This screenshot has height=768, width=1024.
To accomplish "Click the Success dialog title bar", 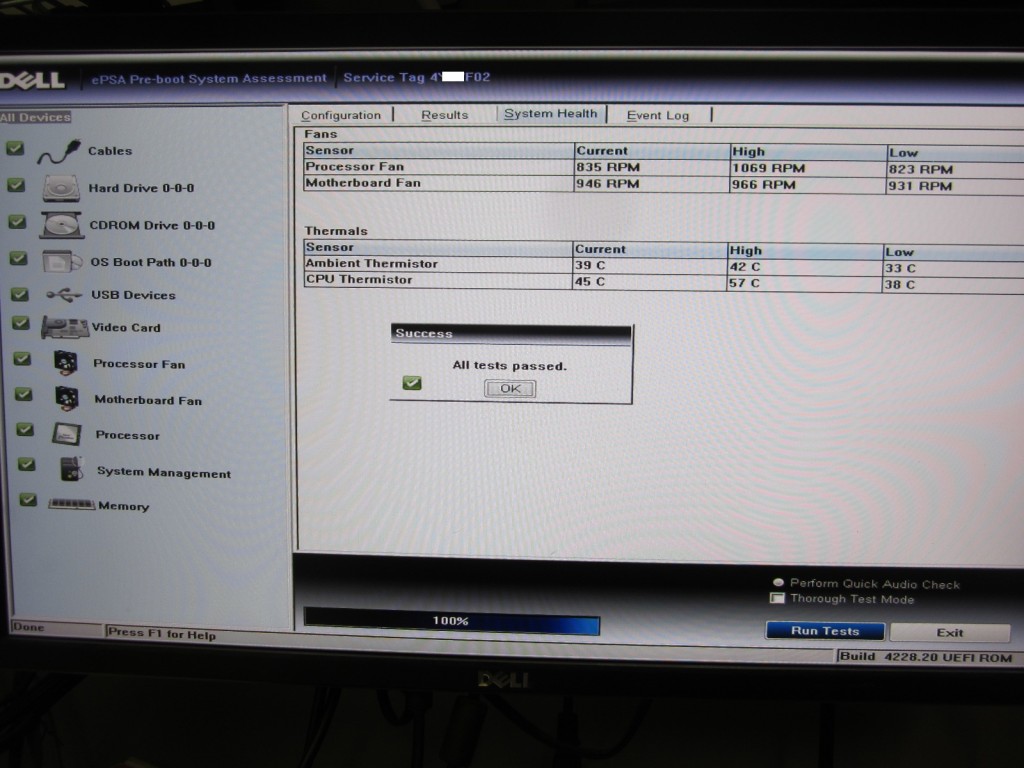I will point(511,333).
